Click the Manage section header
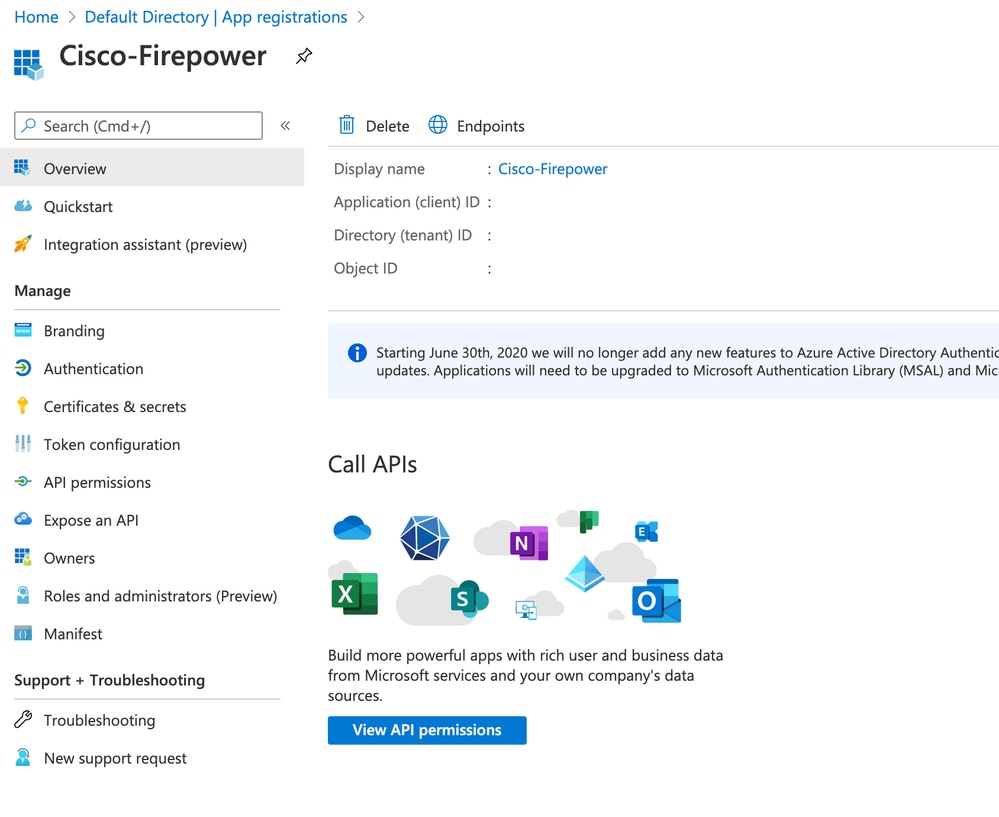This screenshot has height=817, width=999. [43, 291]
